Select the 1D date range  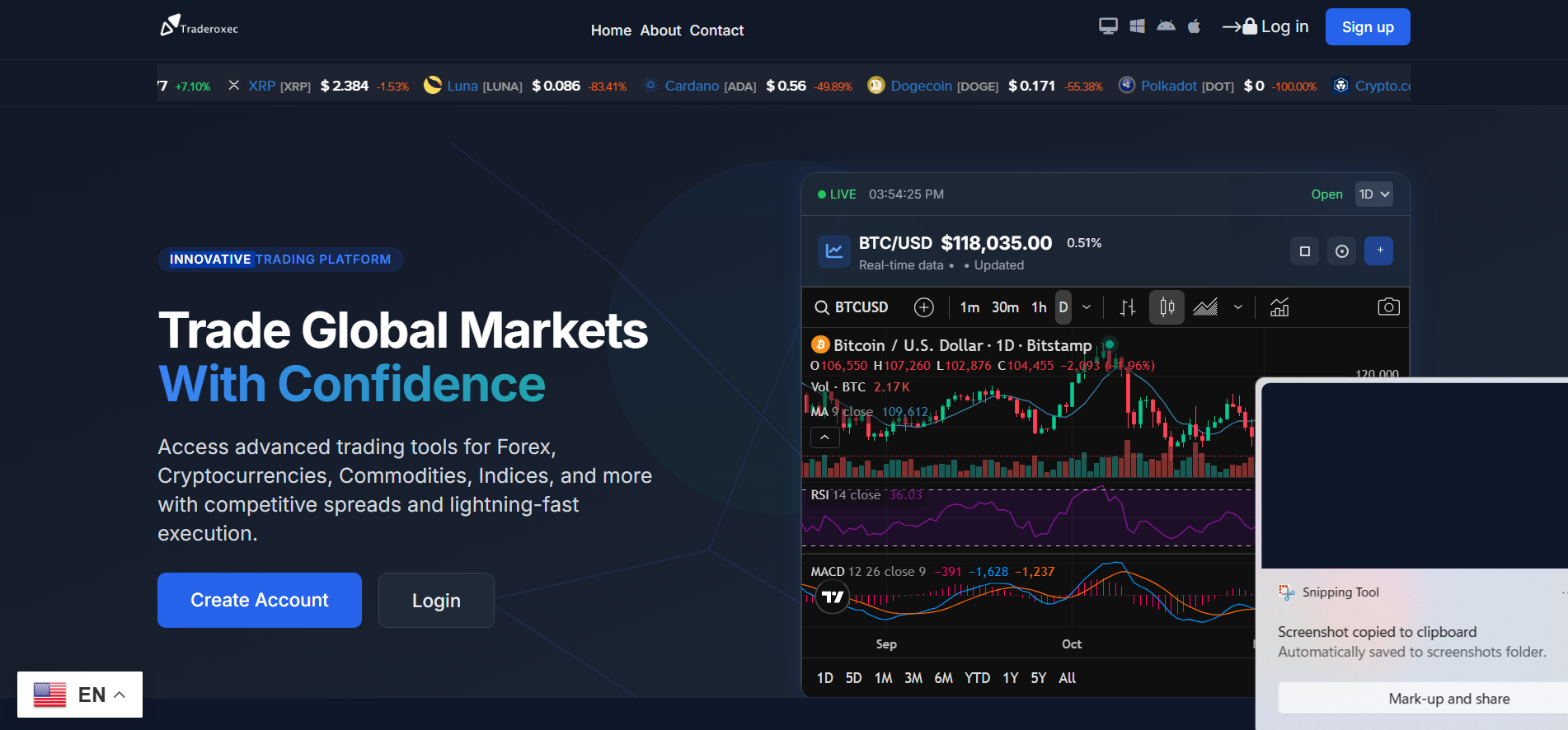point(824,678)
